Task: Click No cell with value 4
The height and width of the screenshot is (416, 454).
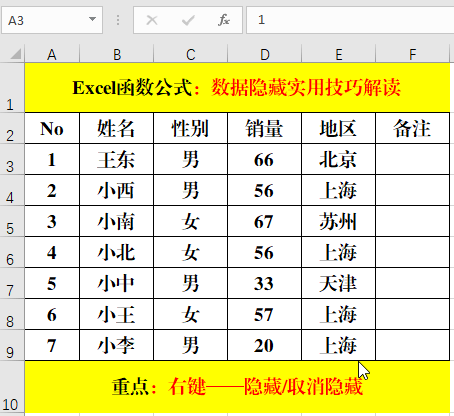Action: click(x=52, y=252)
